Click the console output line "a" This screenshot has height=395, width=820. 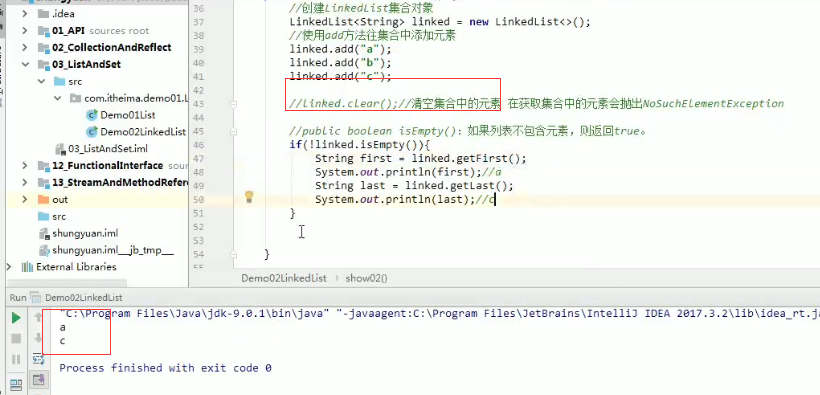pyautogui.click(x=63, y=328)
